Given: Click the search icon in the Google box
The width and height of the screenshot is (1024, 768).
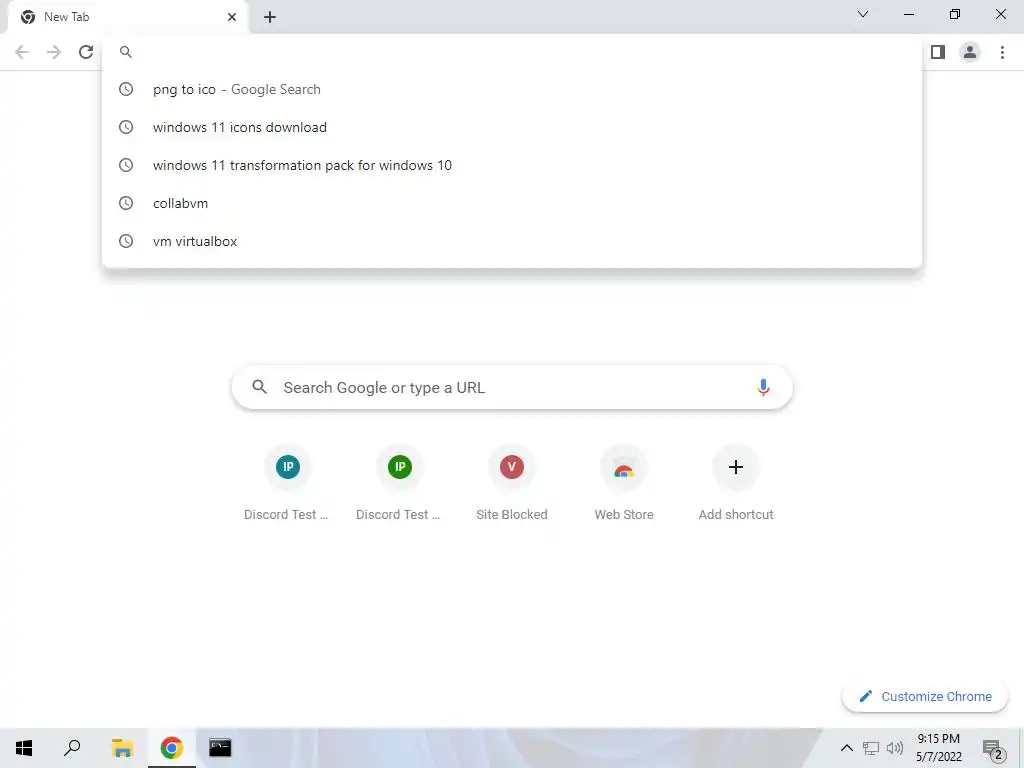Looking at the screenshot, I should (x=259, y=387).
